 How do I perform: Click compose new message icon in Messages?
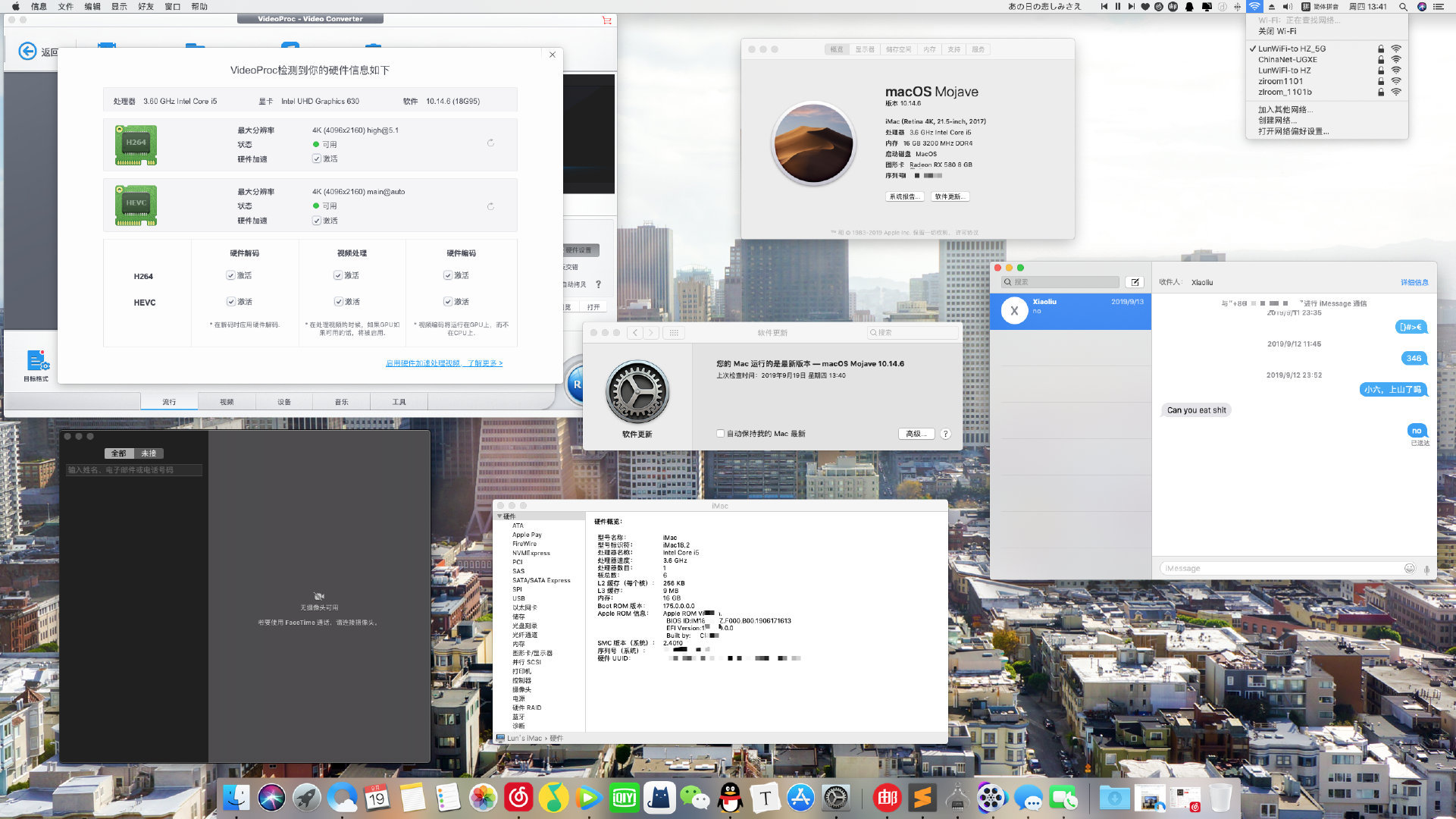(1135, 282)
